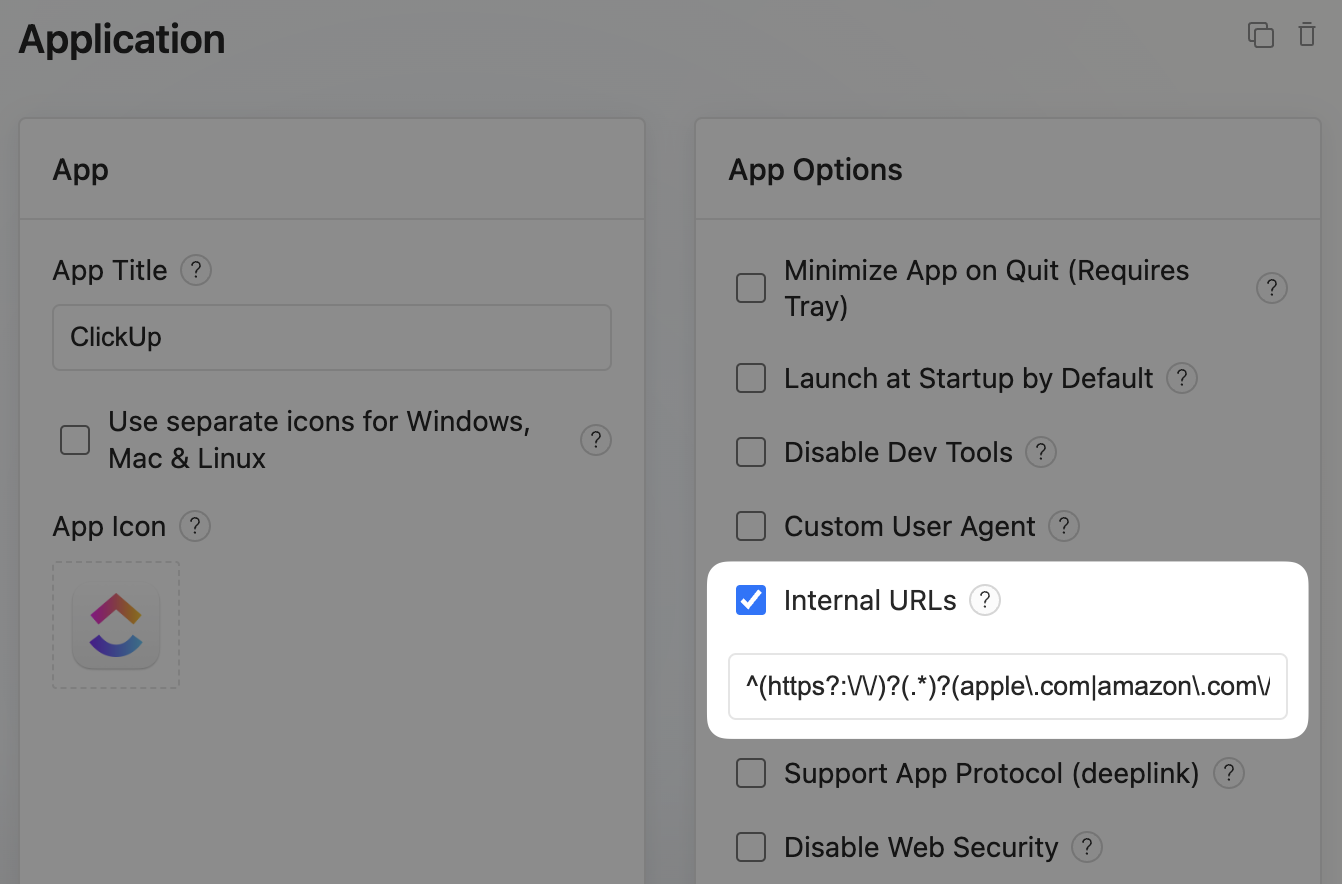
Task: Click the duplicate app icon top right
Action: point(1262,34)
